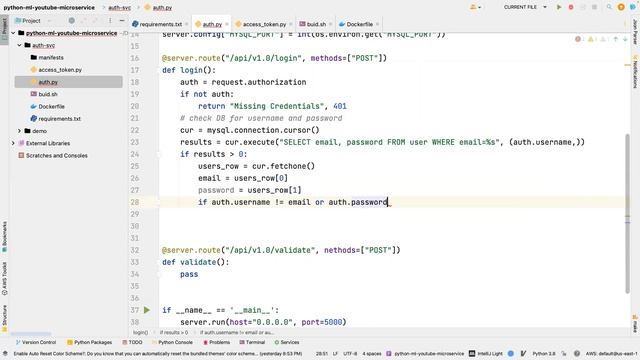This screenshot has width=640, height=360.
Task: Switch to the Dockerfile editor tab
Action: coord(359,24)
